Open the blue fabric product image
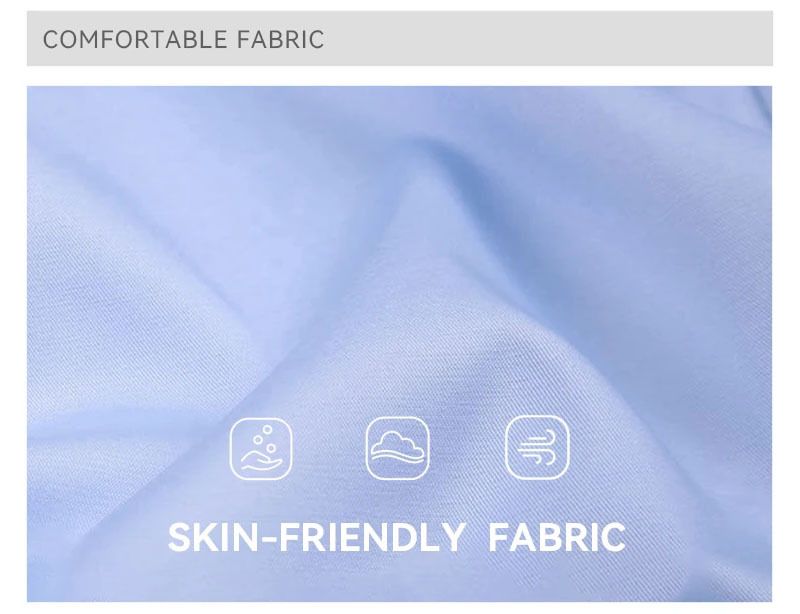Image resolution: width=800 pixels, height=614 pixels. pyautogui.click(x=399, y=343)
